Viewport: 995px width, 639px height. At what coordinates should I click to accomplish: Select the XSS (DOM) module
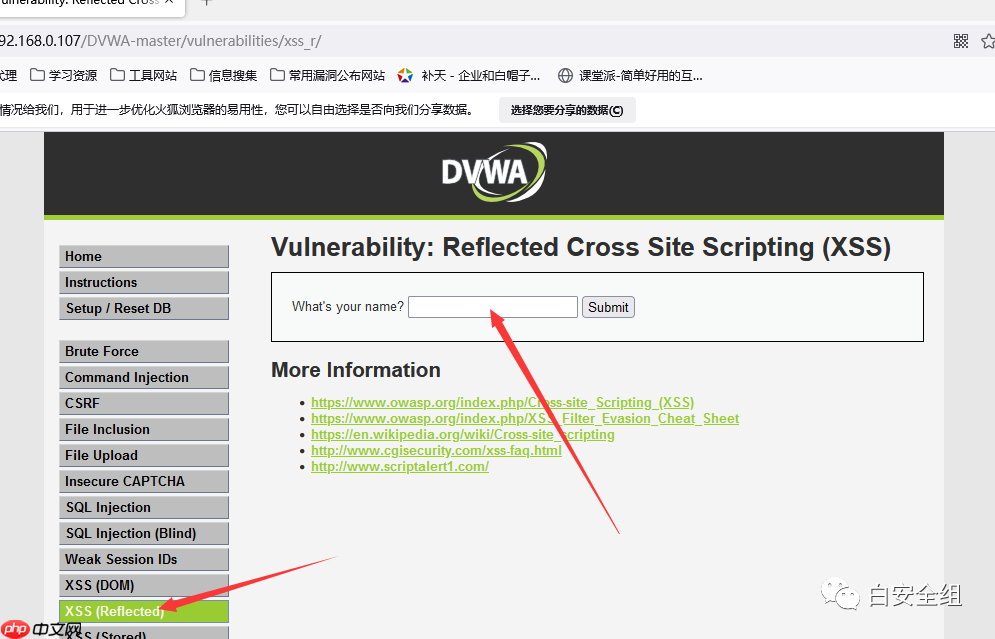point(144,586)
